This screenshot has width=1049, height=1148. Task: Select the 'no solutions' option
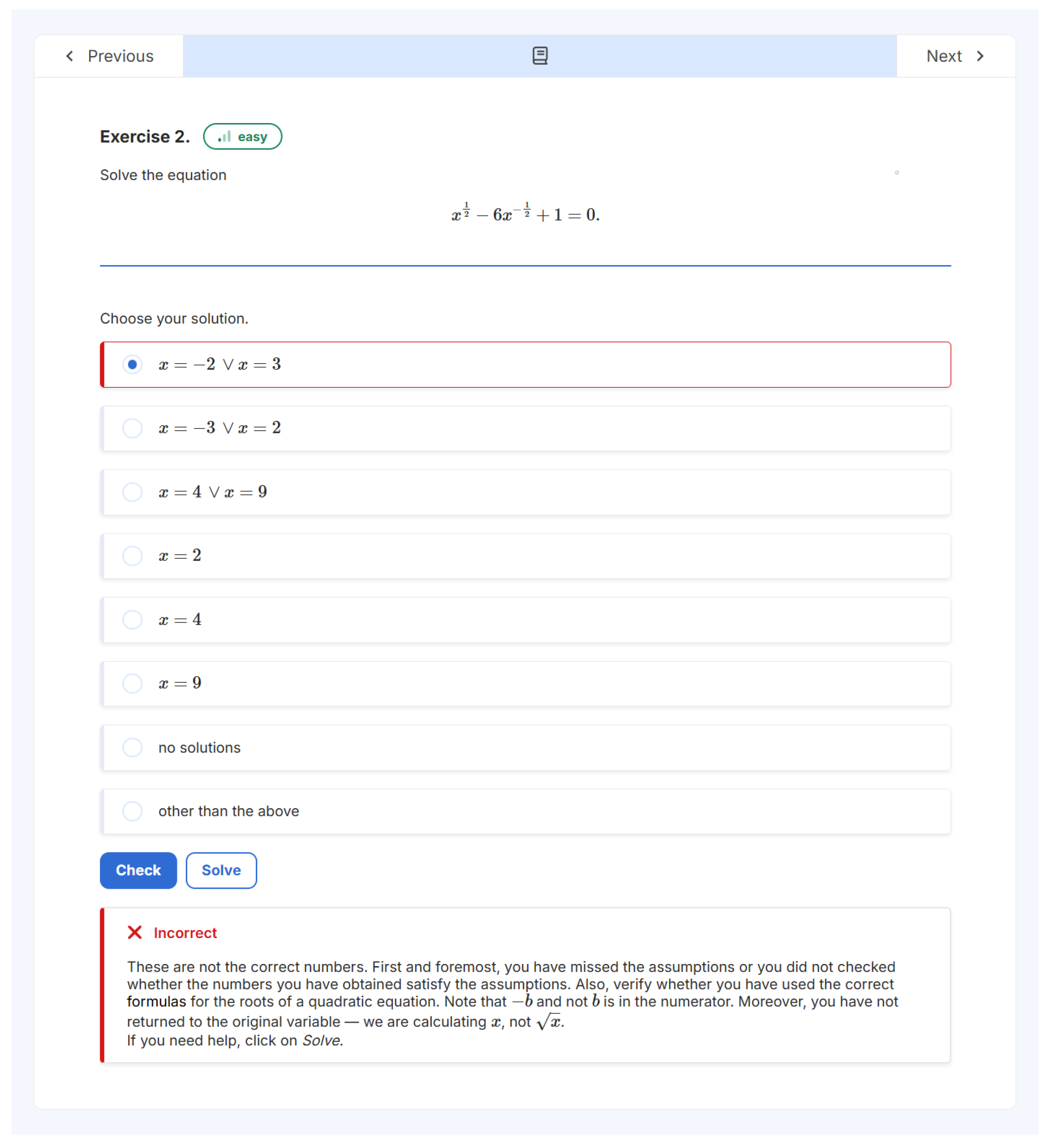[x=132, y=747]
